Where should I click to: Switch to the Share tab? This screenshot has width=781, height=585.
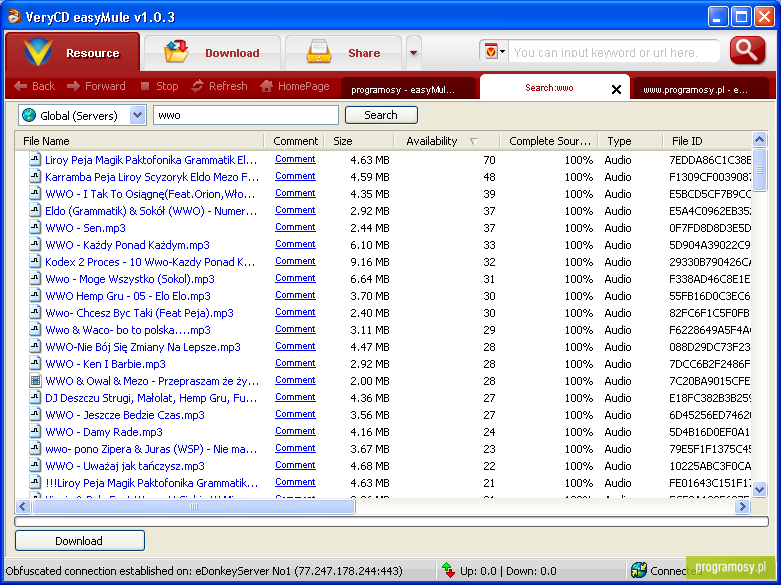pos(343,52)
